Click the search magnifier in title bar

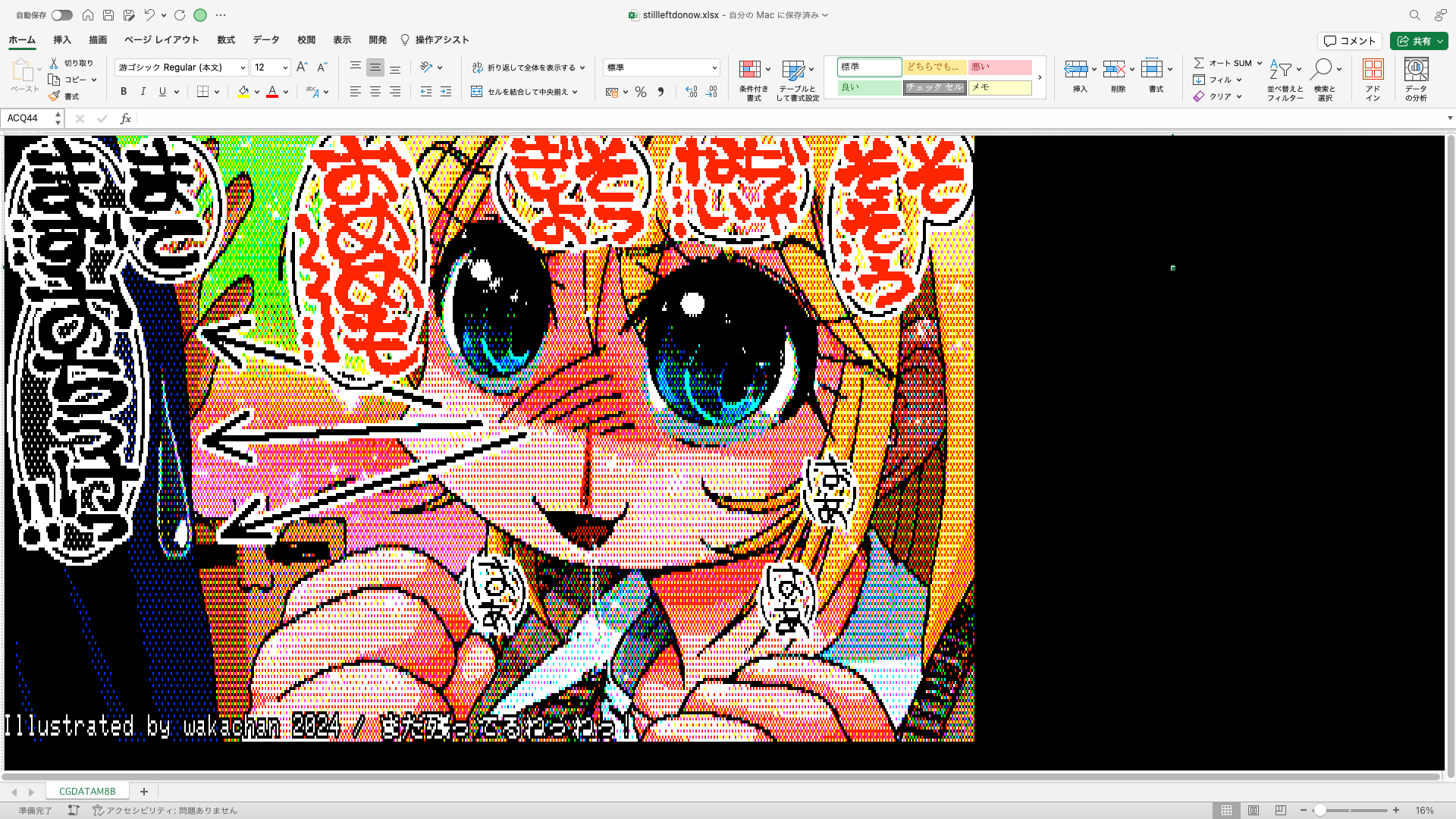(1414, 15)
